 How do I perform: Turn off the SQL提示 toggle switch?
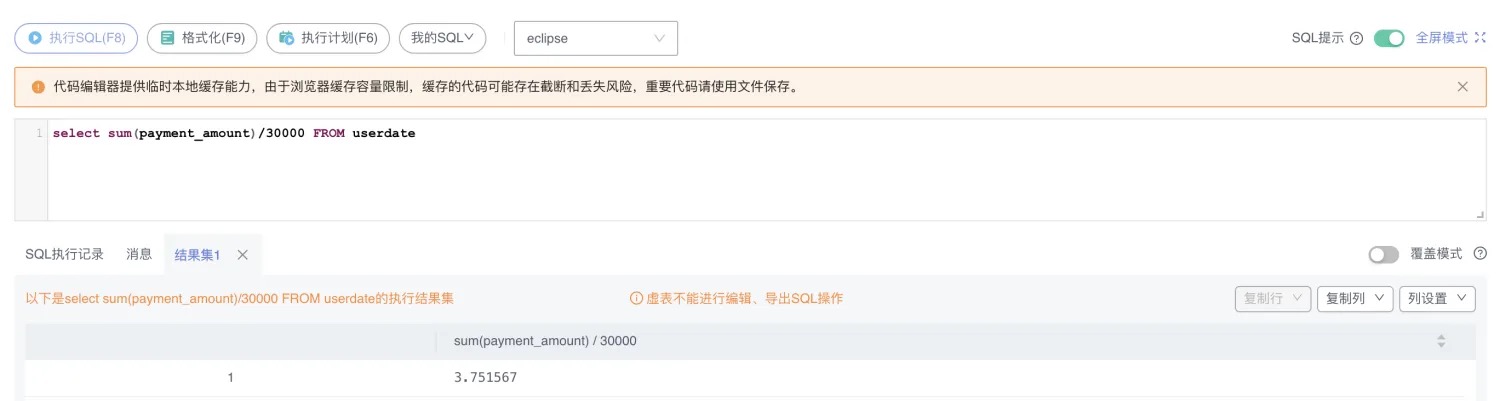[1389, 38]
